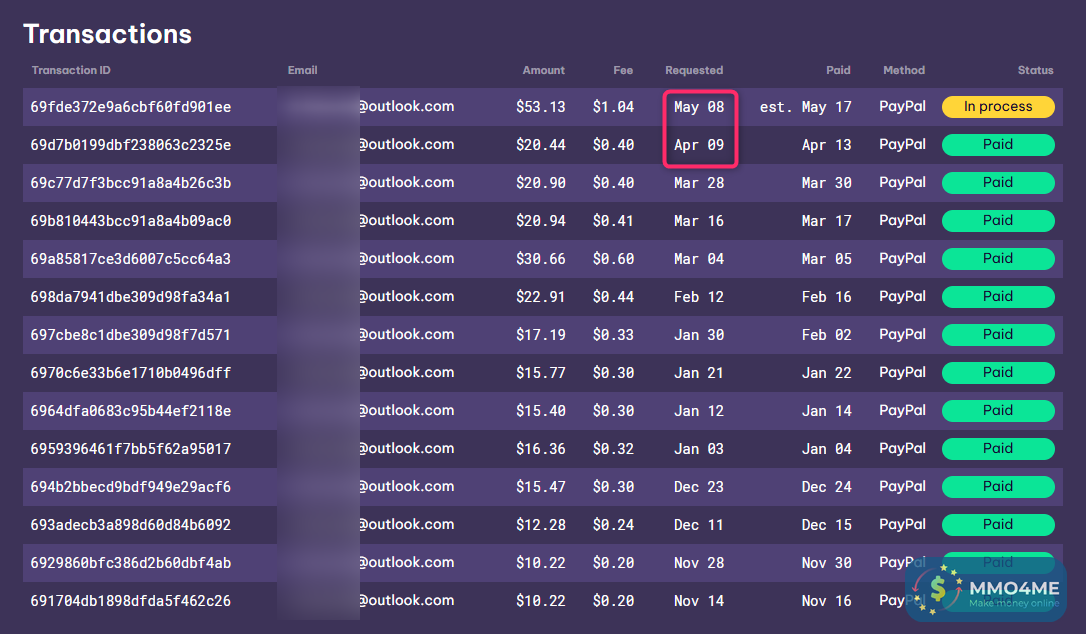Select transaction ID 6929860bfc386d2b60dbf4ab
Viewport: 1086px width, 634px height.
pyautogui.click(x=131, y=563)
